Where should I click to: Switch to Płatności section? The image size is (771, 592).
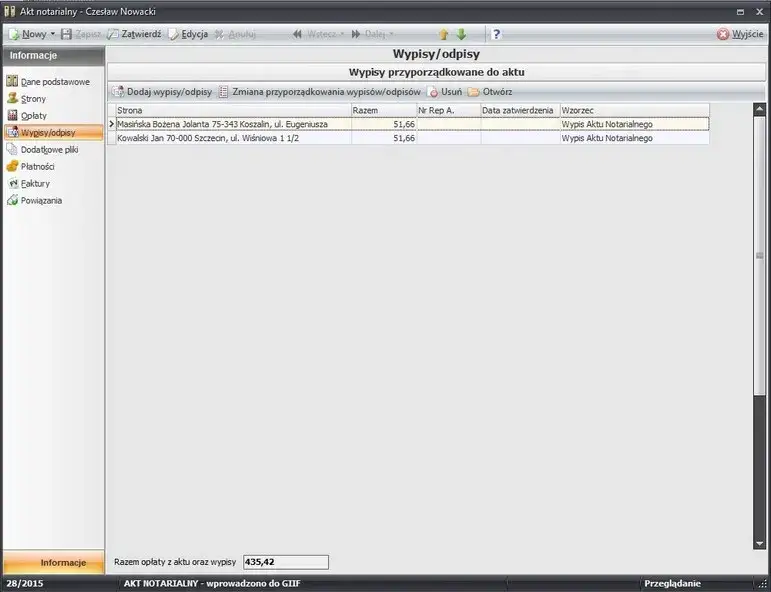point(37,166)
